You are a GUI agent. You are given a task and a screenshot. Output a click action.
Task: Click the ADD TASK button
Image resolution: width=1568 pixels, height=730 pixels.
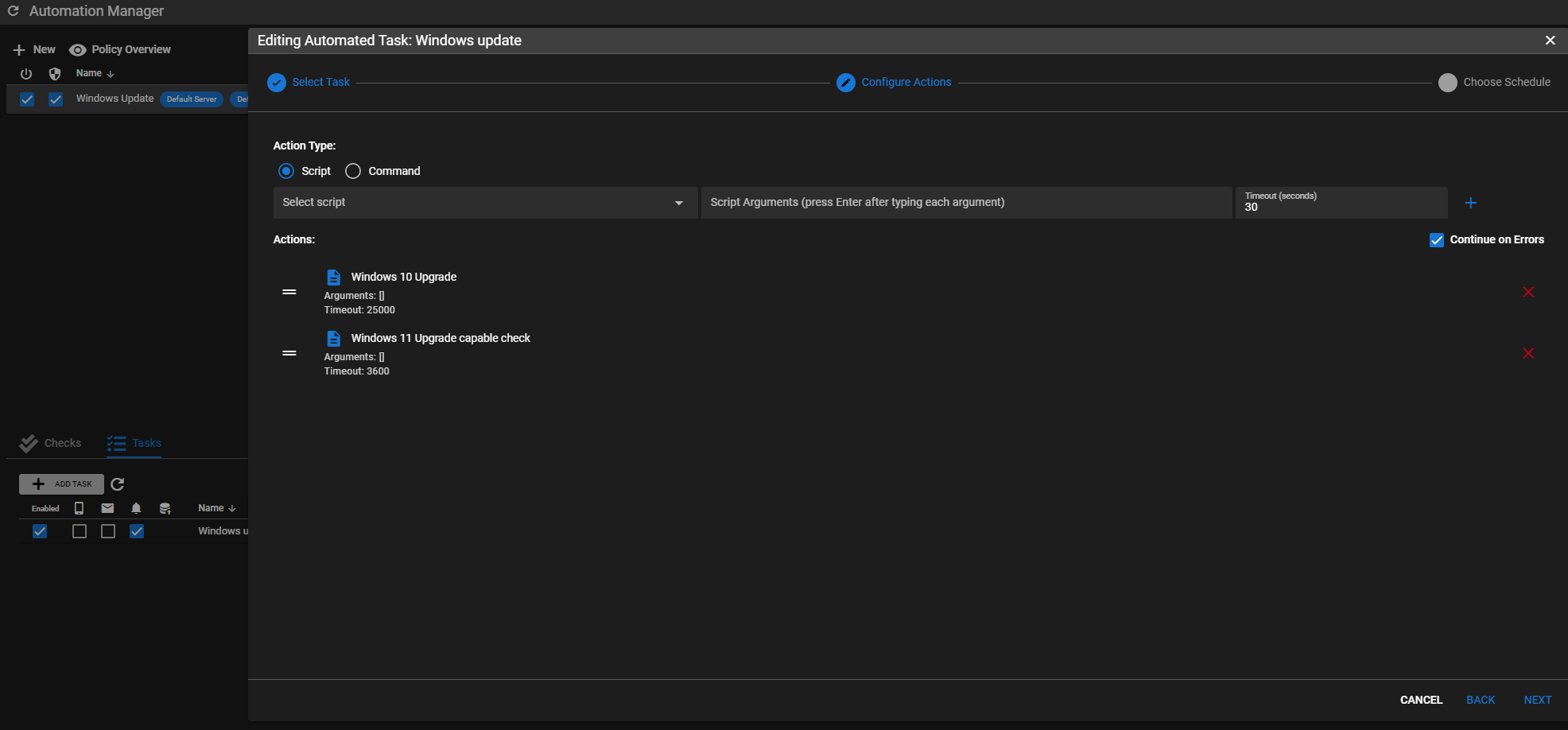click(61, 483)
